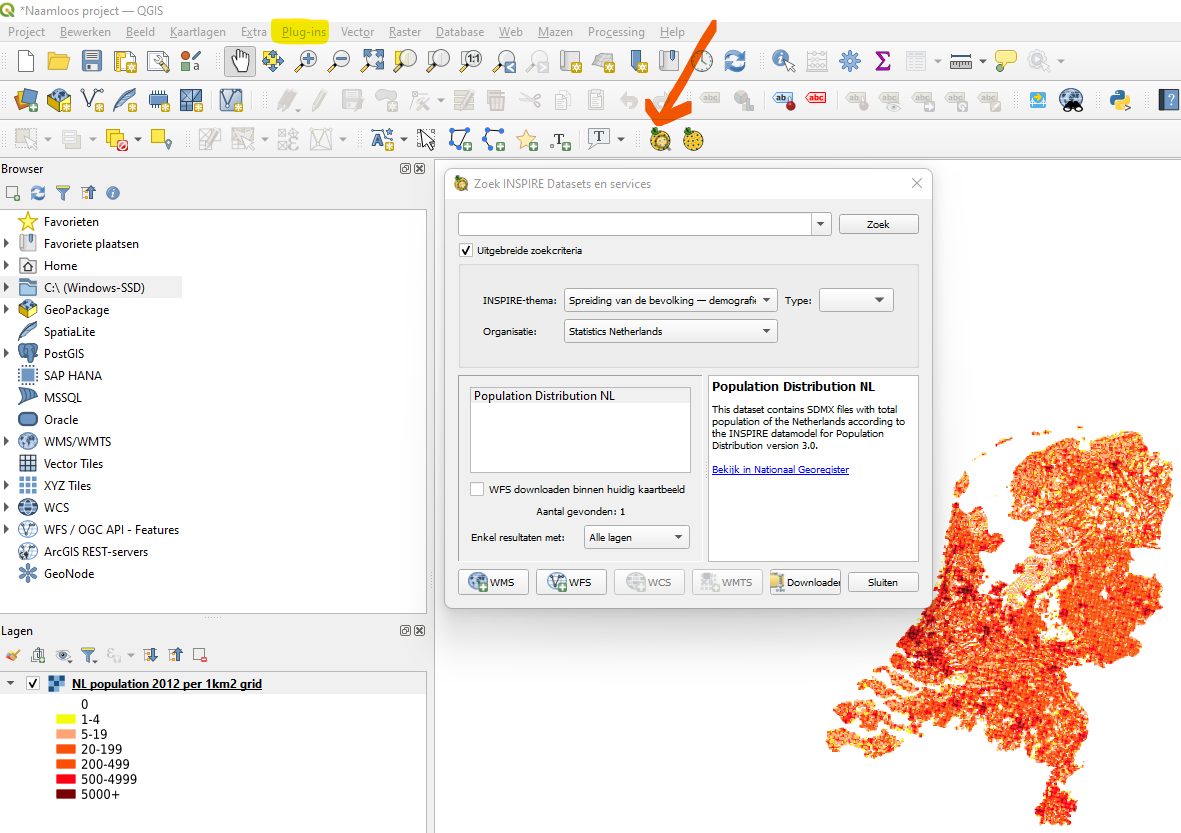Click the Downloaden button

coord(805,582)
